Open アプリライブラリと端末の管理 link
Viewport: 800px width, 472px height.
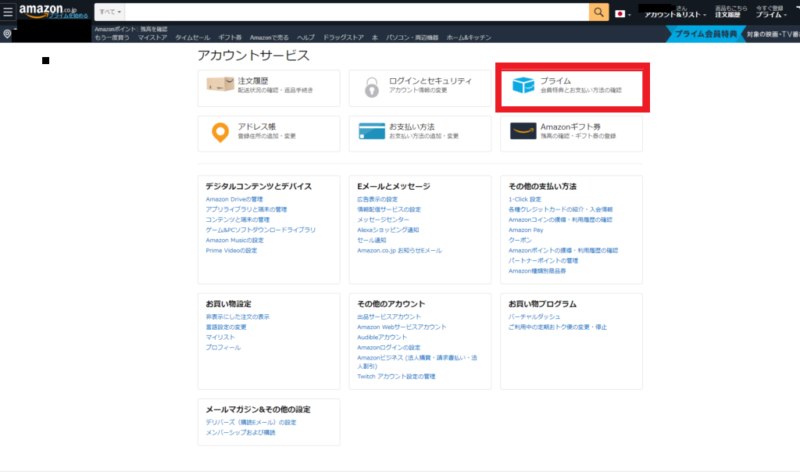[246, 210]
